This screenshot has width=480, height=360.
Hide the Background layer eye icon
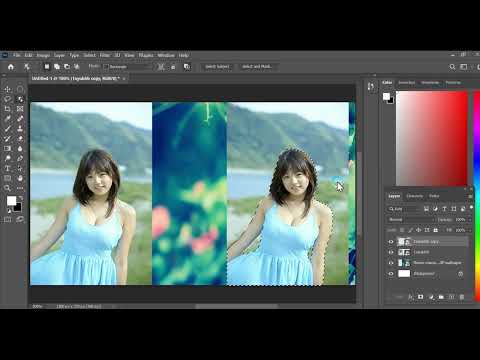coord(391,274)
